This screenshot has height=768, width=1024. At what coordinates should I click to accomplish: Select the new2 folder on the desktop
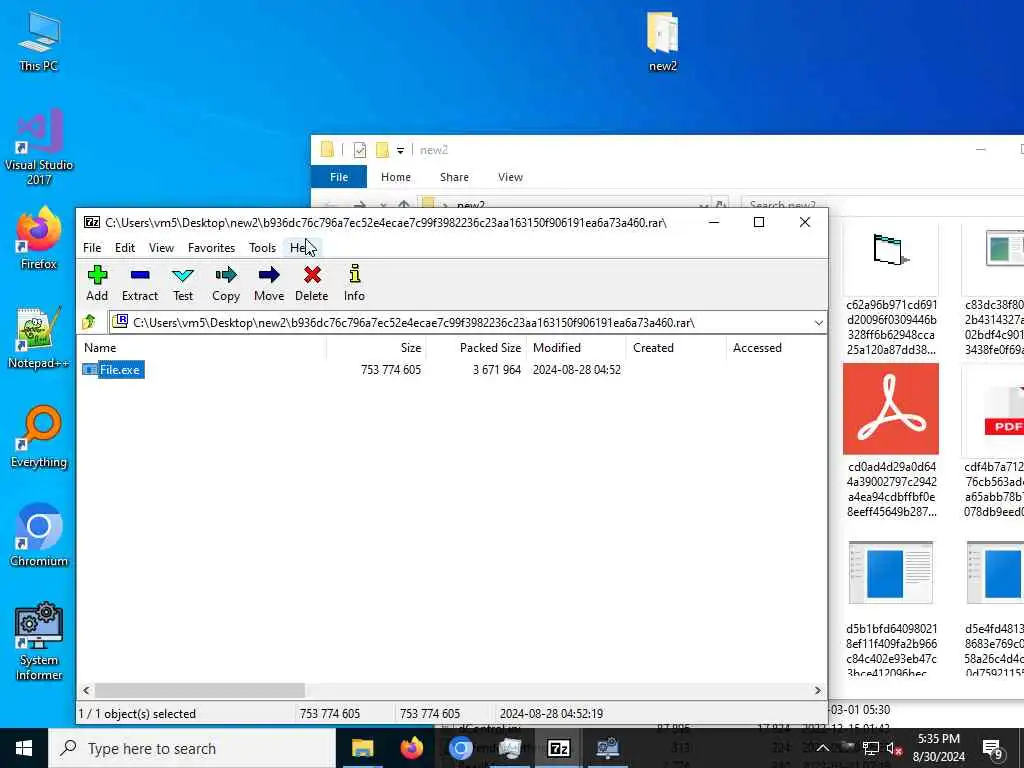pos(662,42)
